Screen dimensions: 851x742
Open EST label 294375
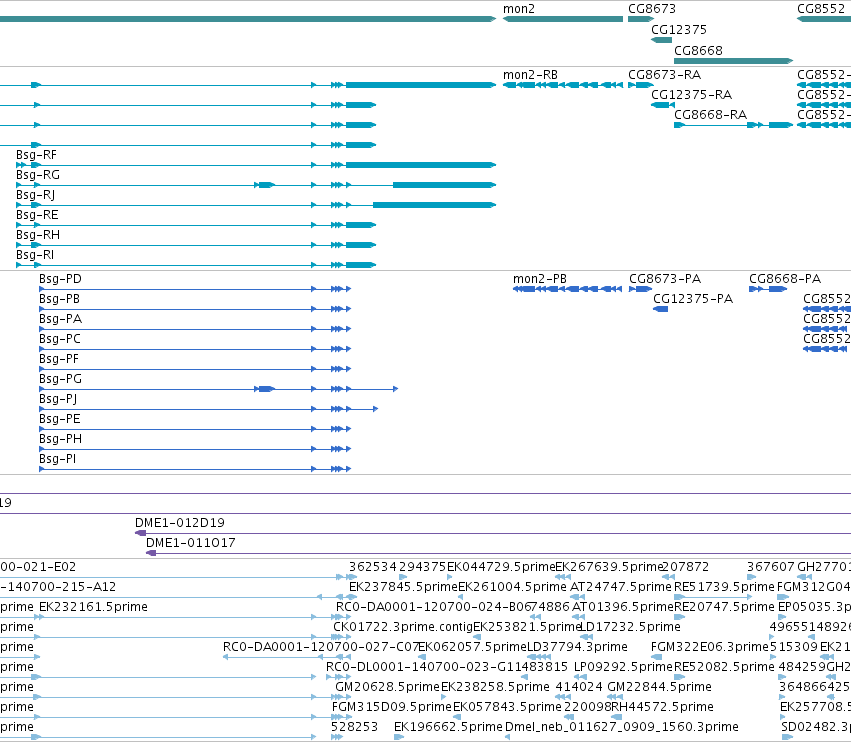point(422,567)
